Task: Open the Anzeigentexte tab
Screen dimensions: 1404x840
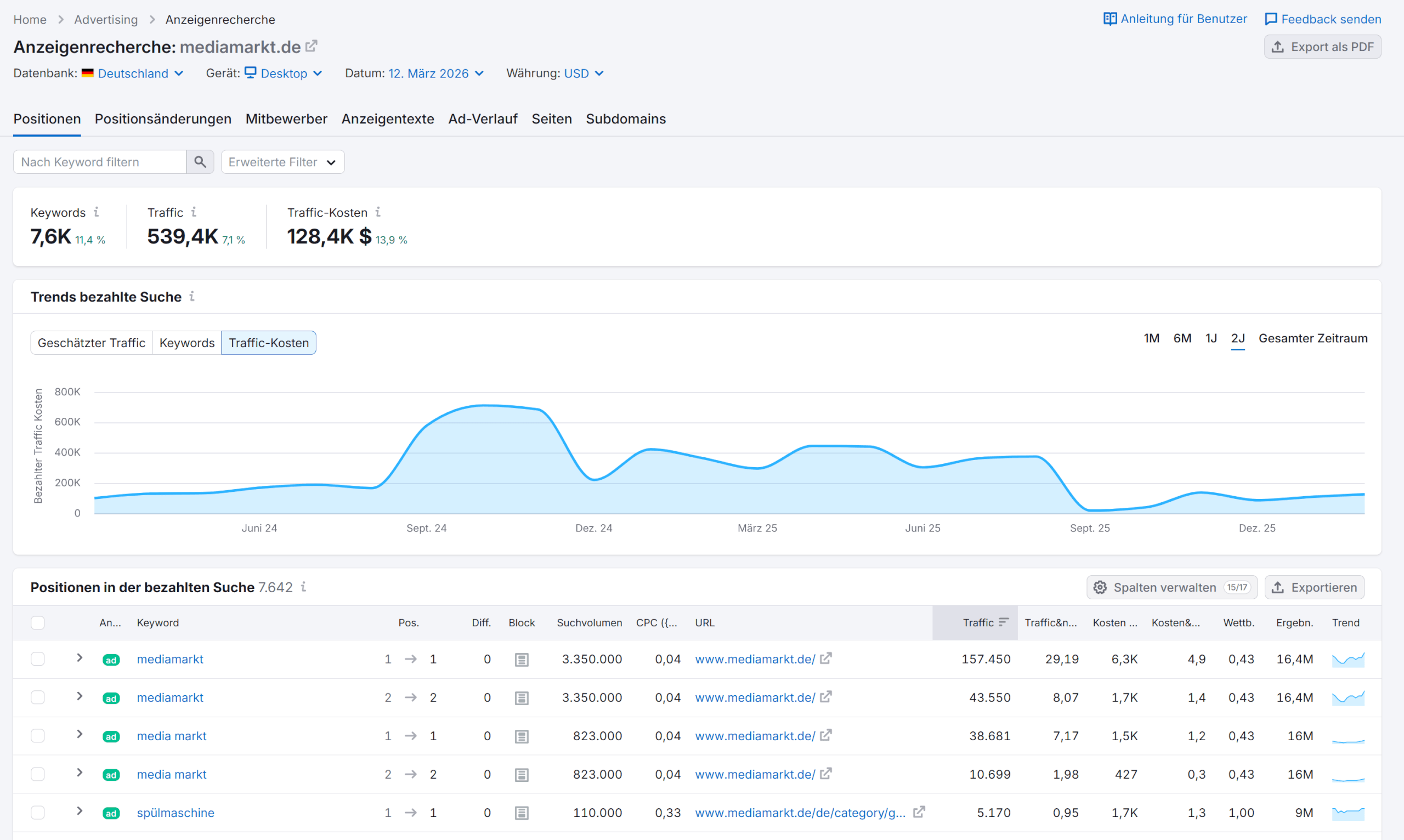Action: [387, 119]
